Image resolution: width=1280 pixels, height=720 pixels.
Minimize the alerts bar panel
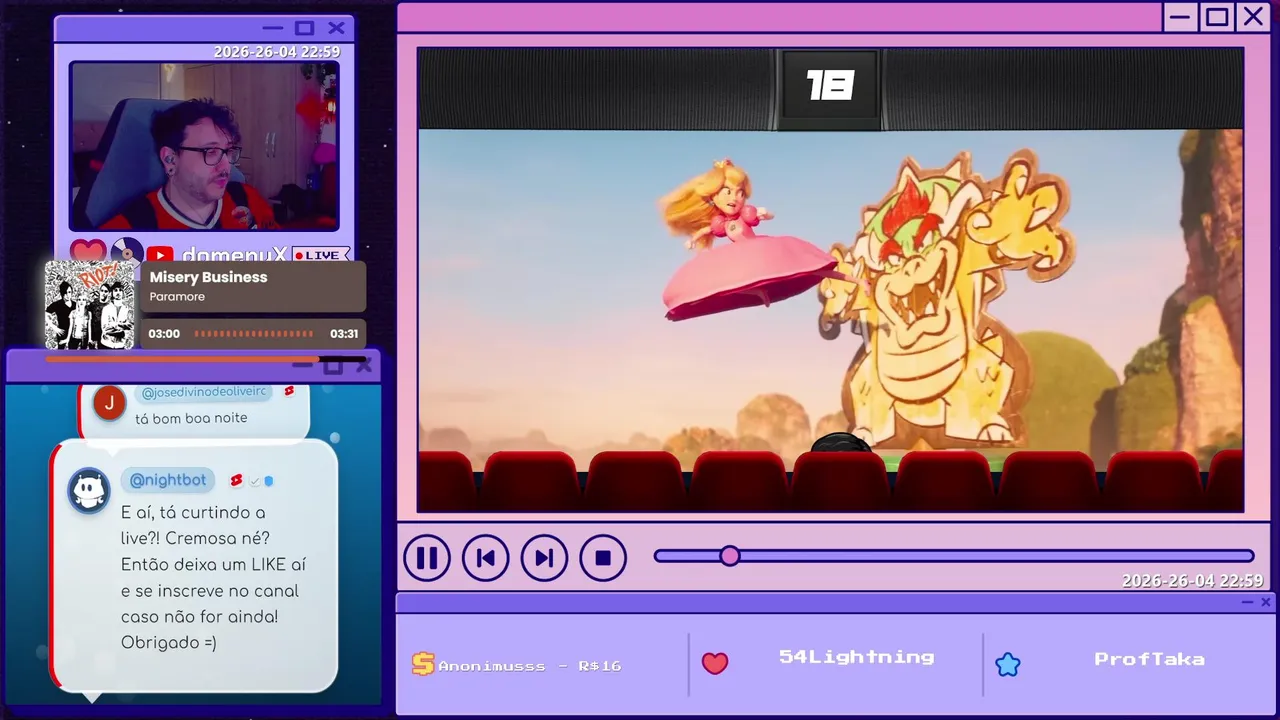coord(1247,602)
